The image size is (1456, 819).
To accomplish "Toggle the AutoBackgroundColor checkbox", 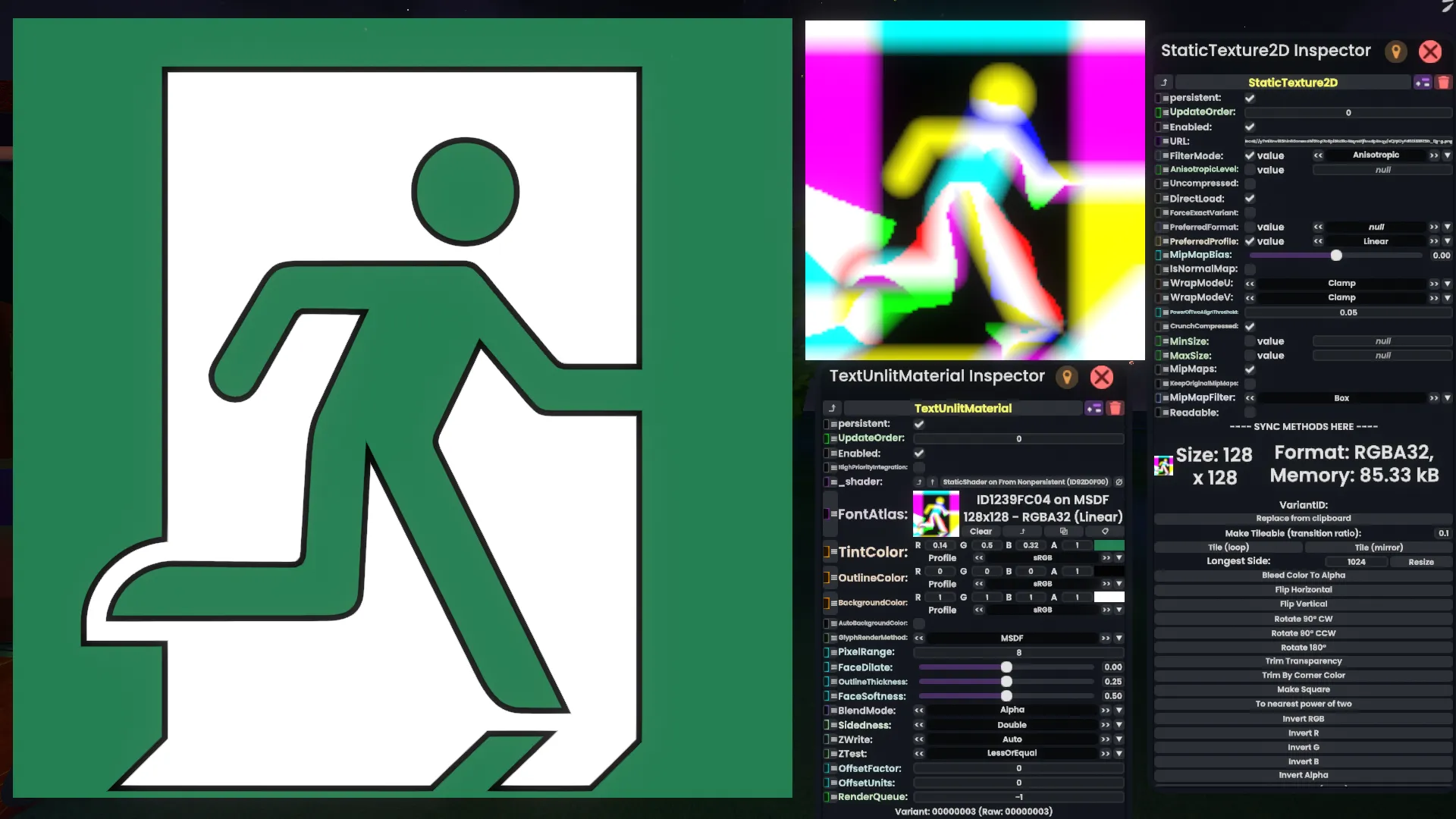I will coord(919,623).
